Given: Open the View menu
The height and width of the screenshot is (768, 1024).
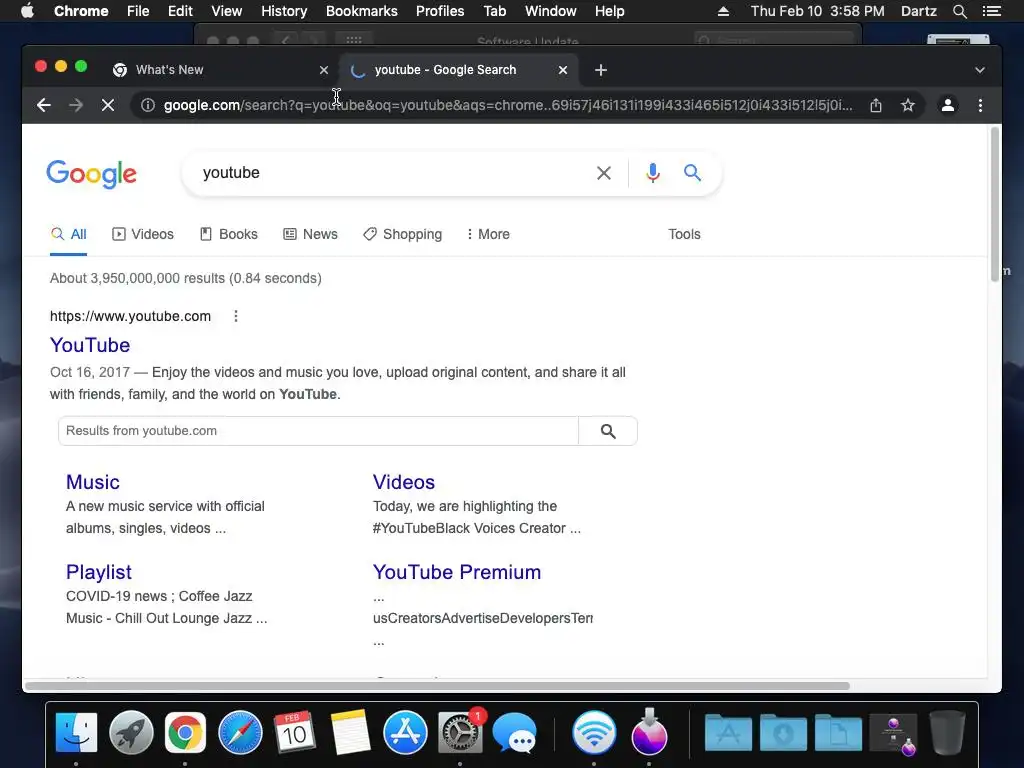Looking at the screenshot, I should tap(227, 11).
